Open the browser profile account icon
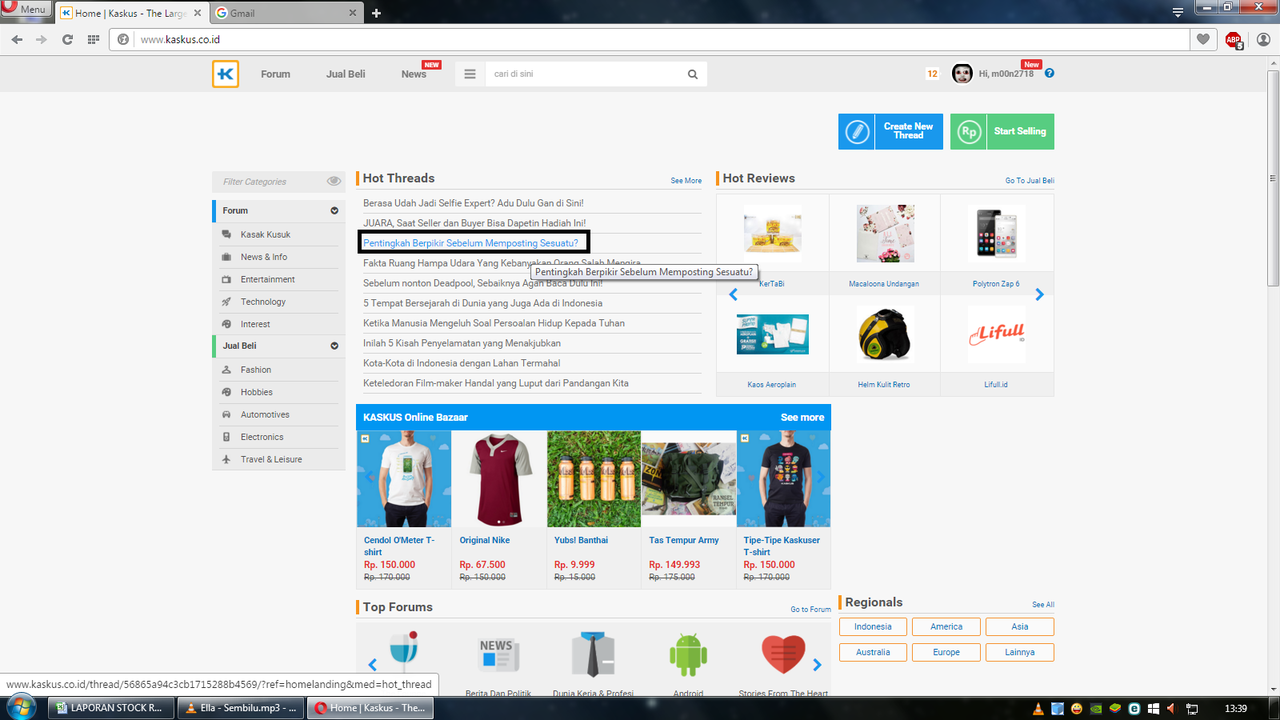 [1263, 39]
